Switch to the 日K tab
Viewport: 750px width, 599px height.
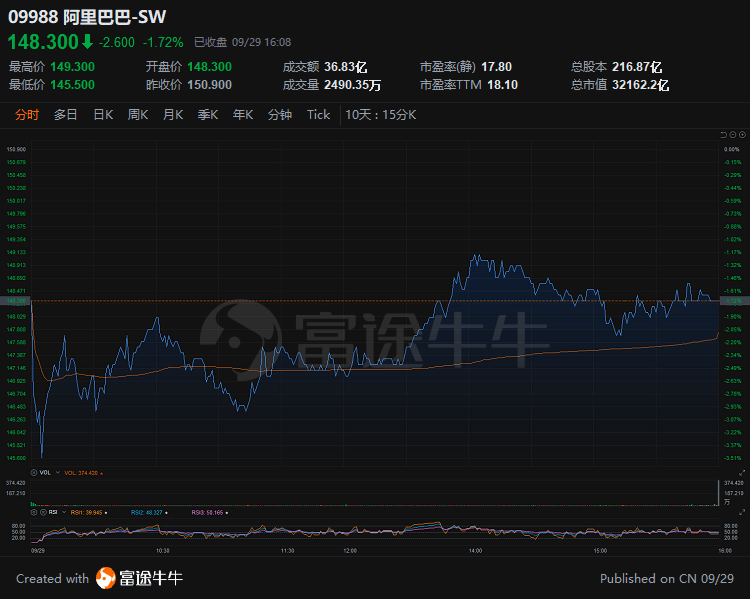[x=103, y=115]
